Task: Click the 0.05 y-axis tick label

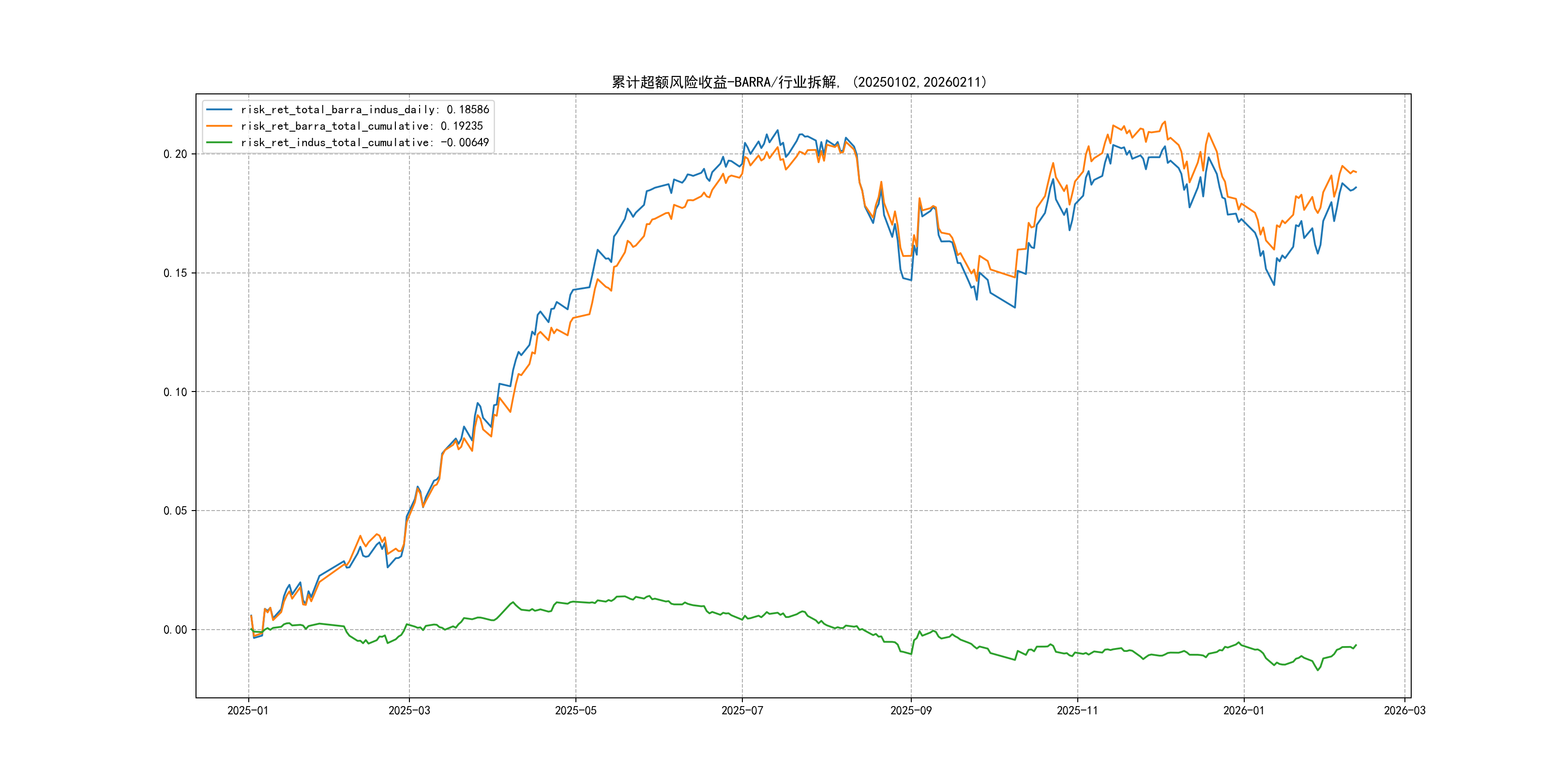Action: tap(175, 511)
